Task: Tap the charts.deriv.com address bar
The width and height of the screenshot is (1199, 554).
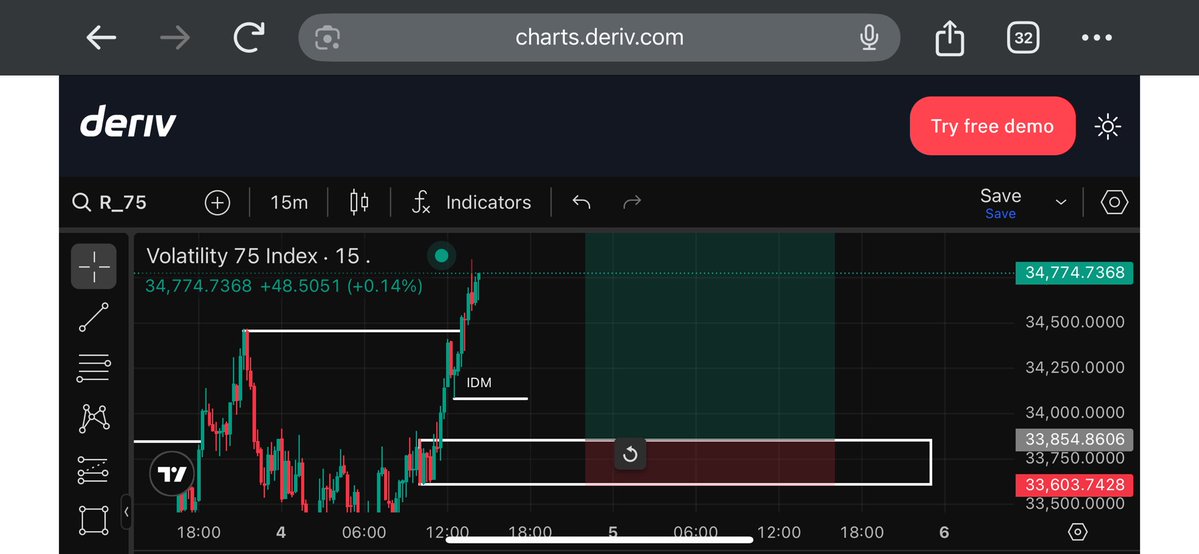Action: [x=599, y=37]
